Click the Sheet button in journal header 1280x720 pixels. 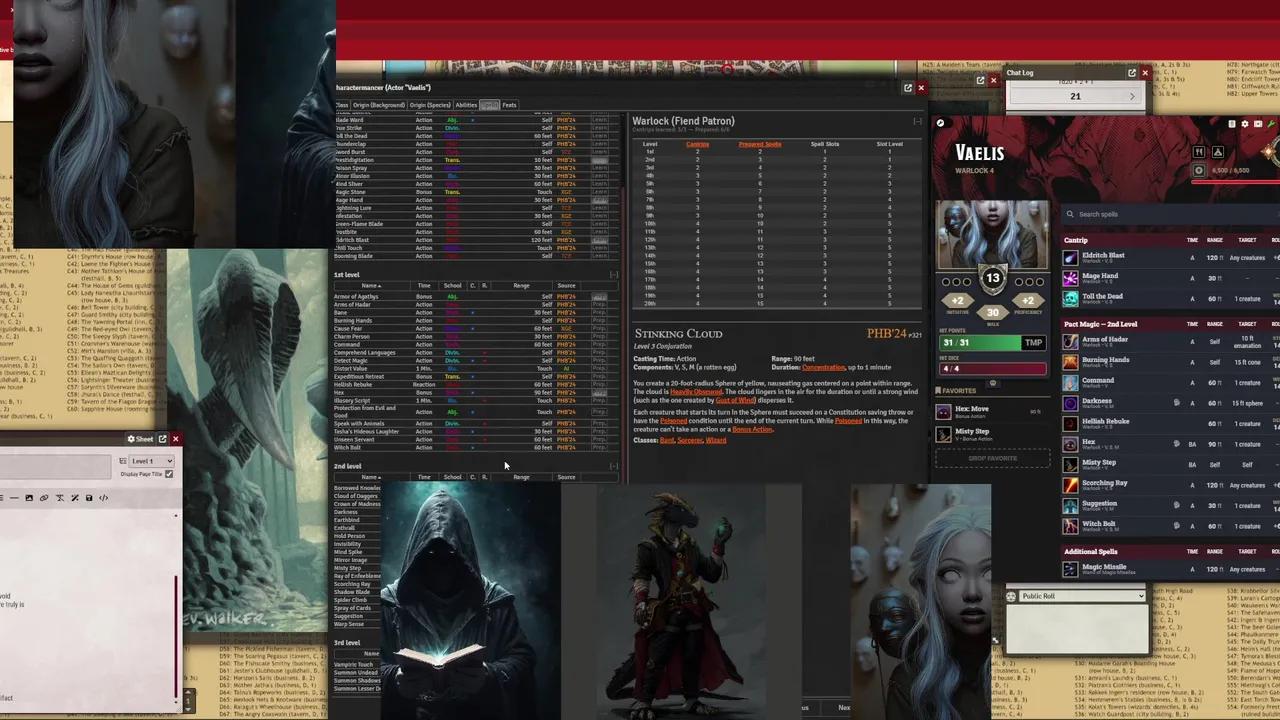(140, 439)
